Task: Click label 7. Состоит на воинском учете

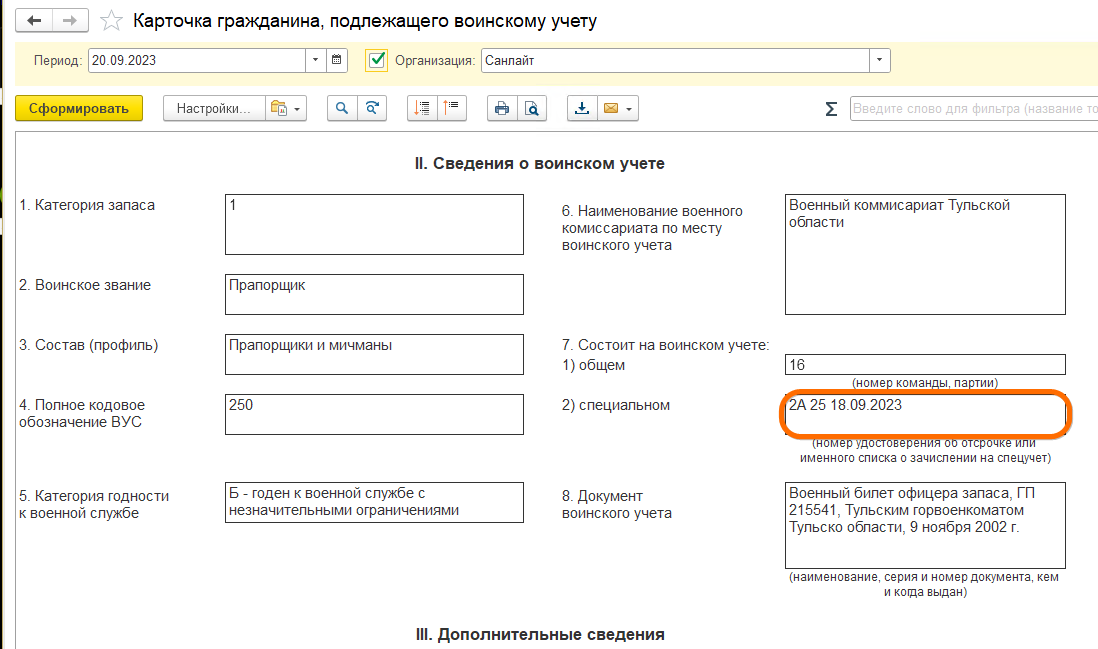Action: [x=665, y=345]
